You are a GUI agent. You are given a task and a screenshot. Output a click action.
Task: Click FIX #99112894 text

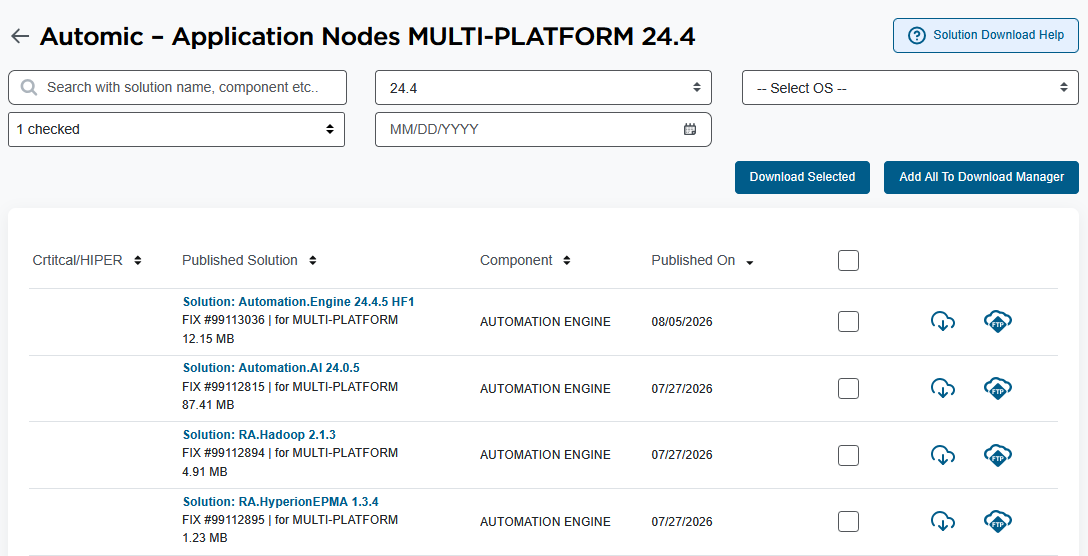[x=223, y=453]
